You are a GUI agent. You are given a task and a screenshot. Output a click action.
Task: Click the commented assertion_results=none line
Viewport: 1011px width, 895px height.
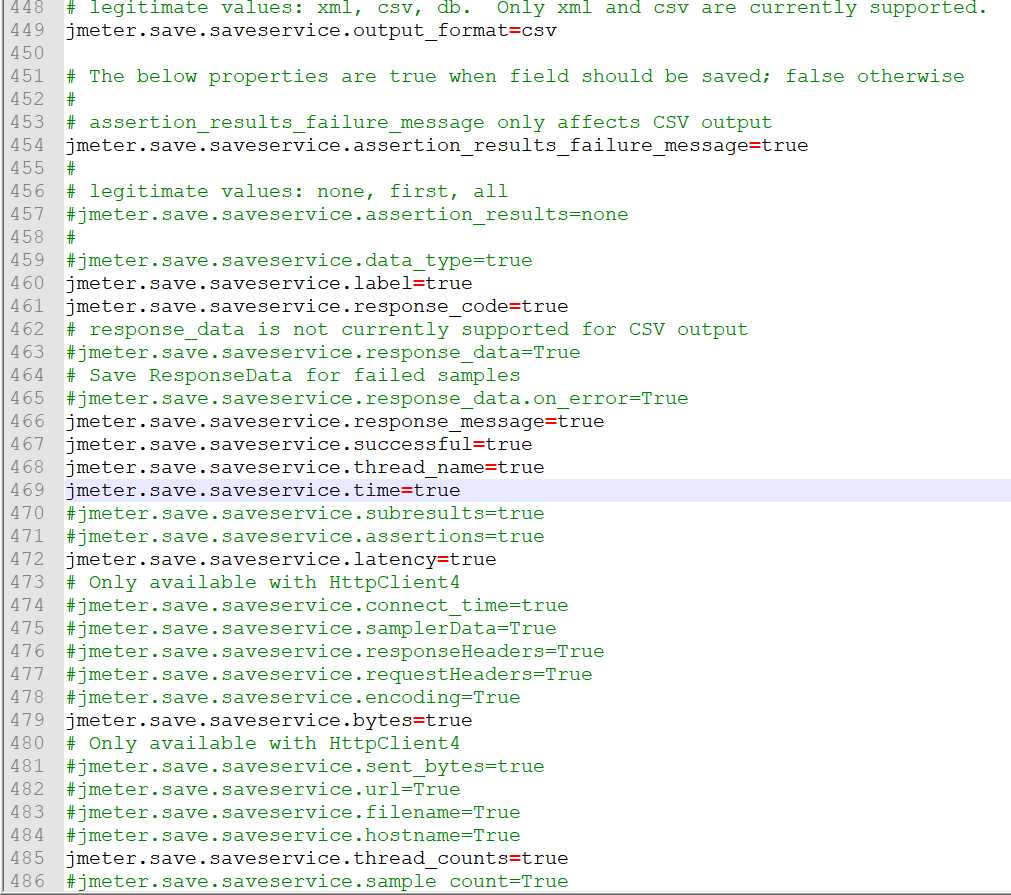click(347, 214)
